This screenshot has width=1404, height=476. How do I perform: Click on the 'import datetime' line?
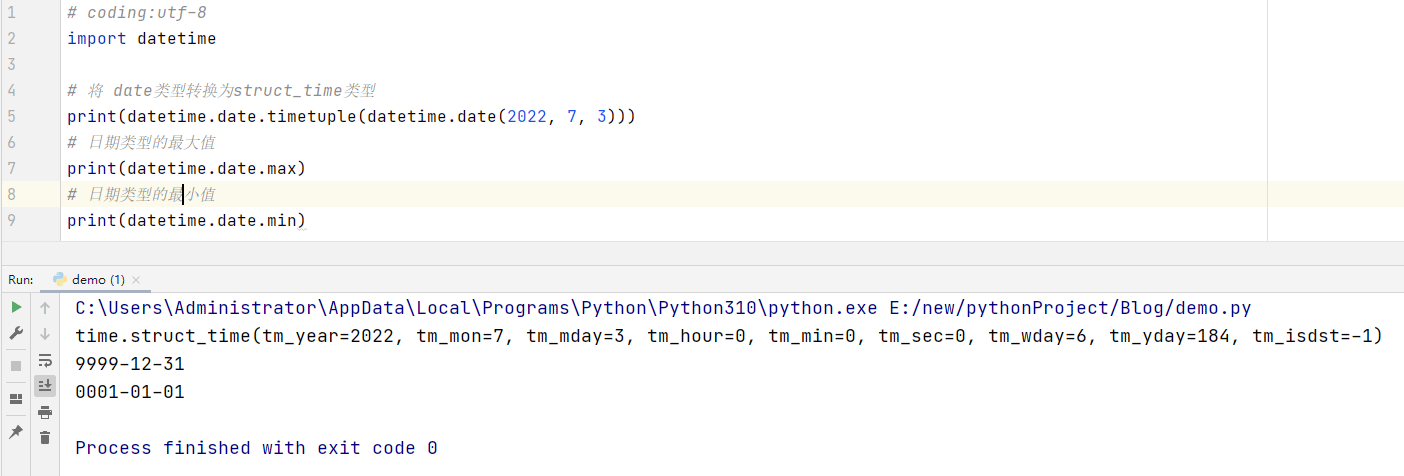coord(141,39)
